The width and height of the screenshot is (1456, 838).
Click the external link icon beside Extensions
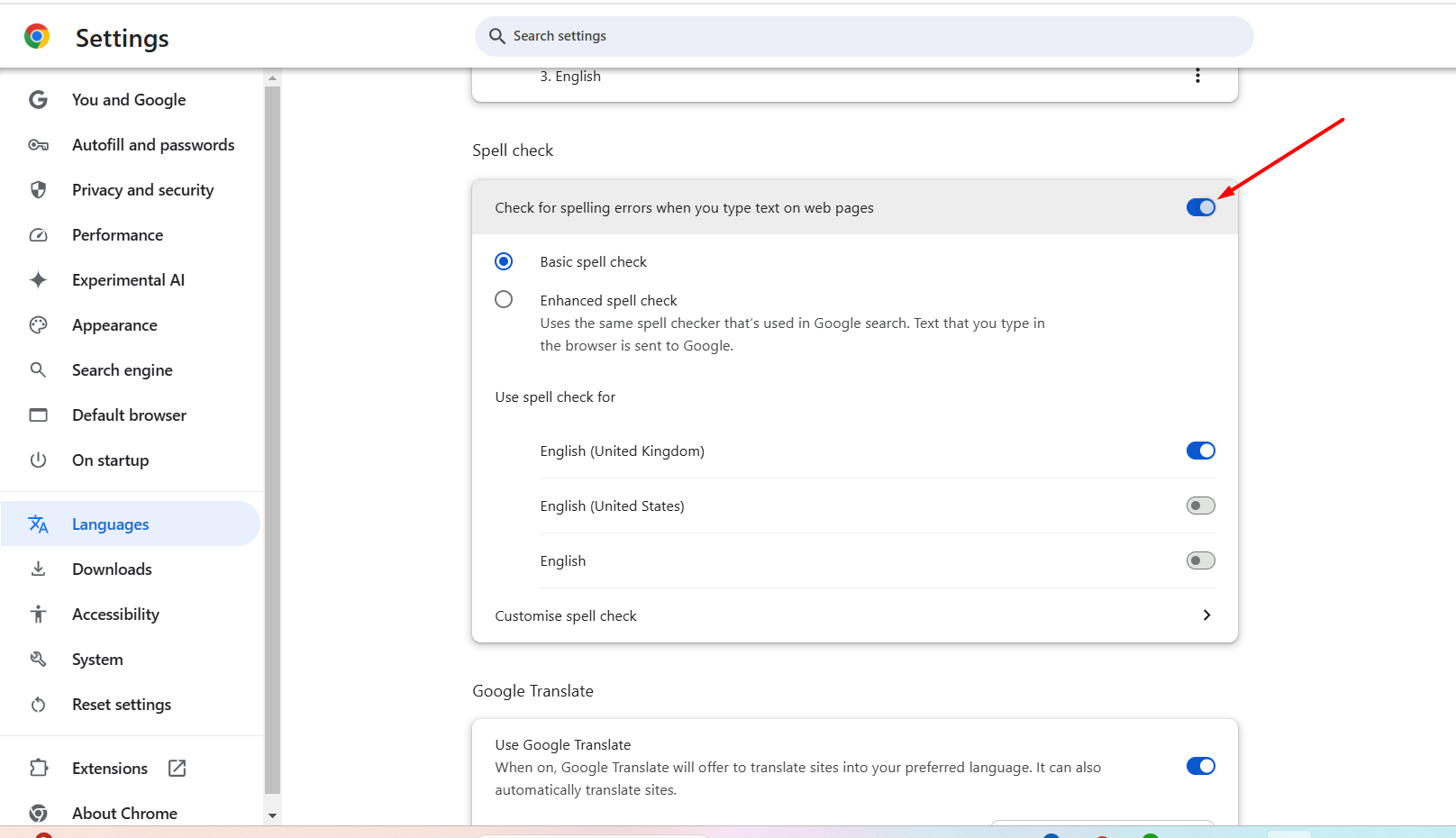coord(177,768)
